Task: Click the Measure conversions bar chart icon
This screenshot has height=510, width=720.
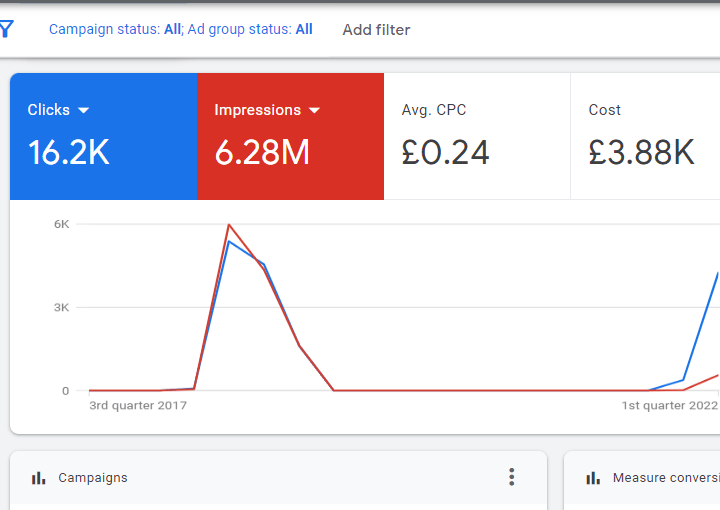Action: tap(593, 478)
